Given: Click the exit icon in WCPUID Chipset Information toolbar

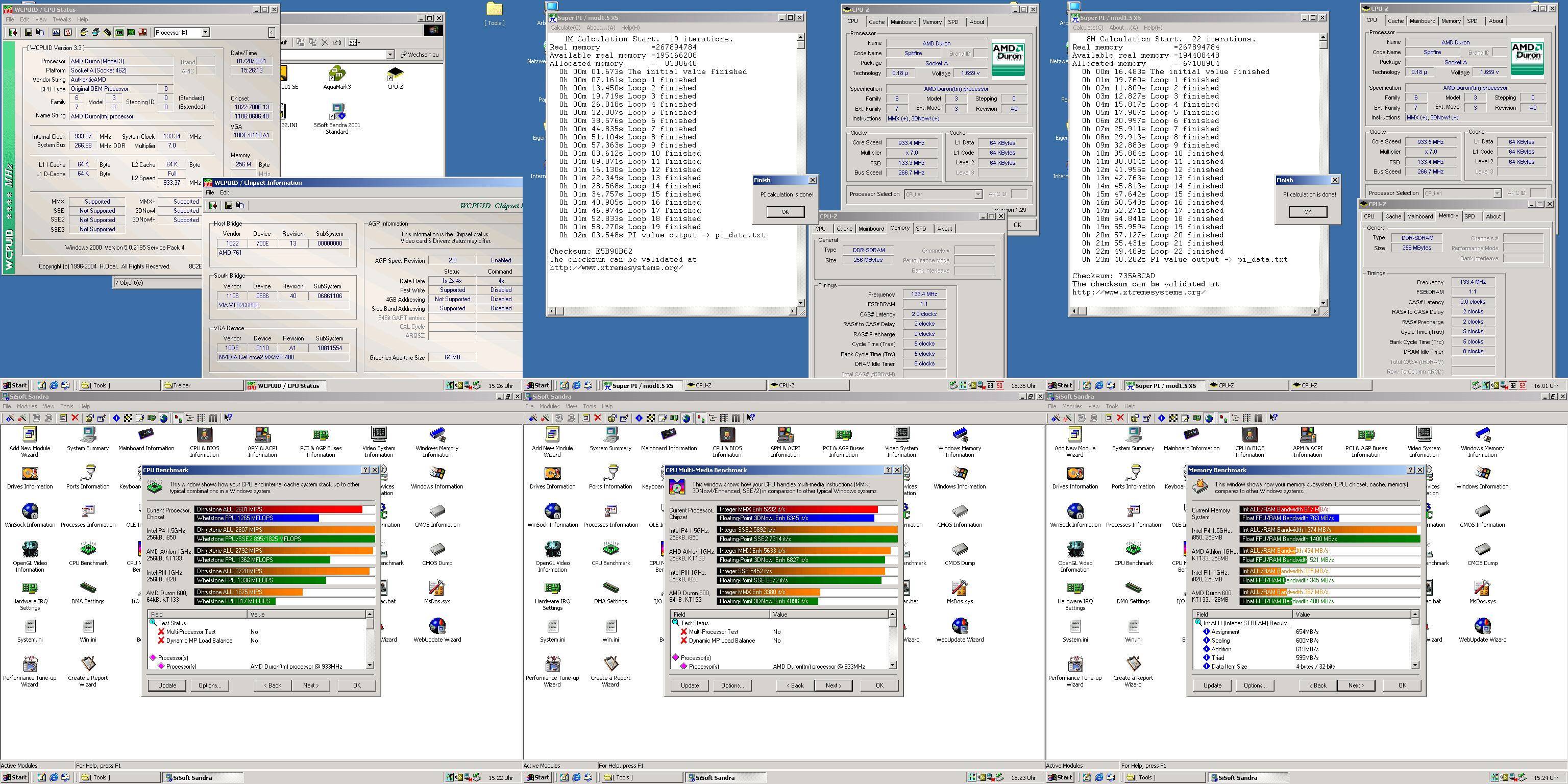Looking at the screenshot, I should tap(213, 205).
